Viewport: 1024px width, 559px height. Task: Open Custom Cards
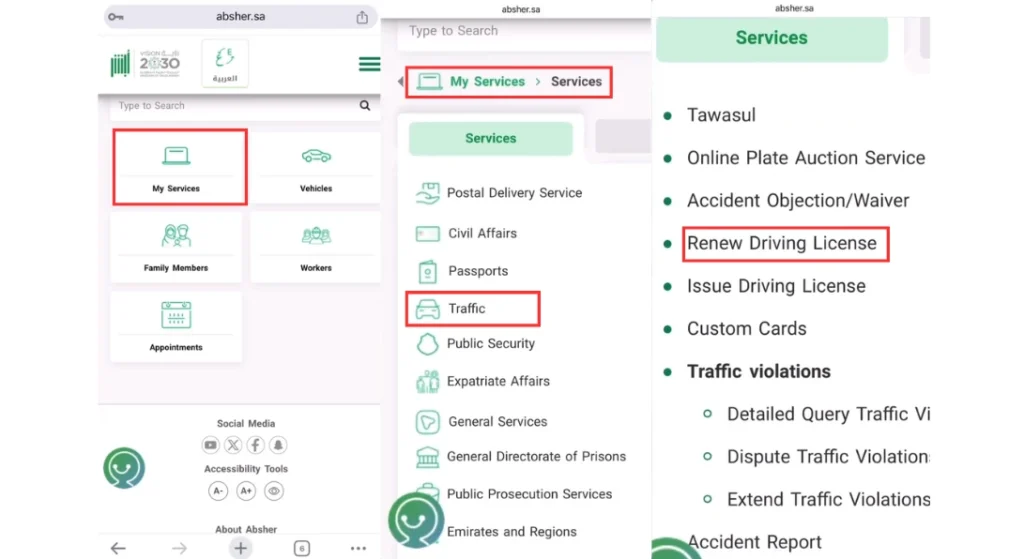point(746,328)
